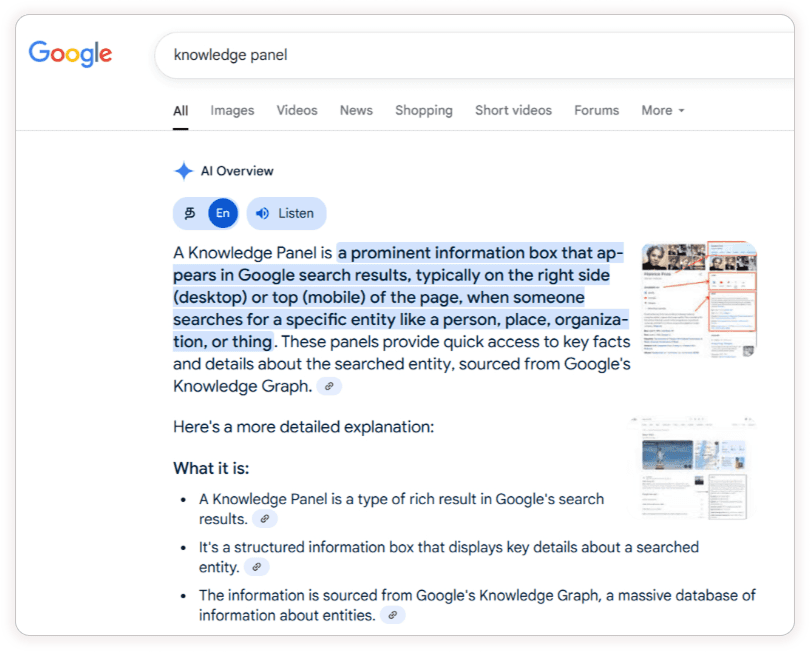
Task: Click the speaker icon in Listen button
Action: [x=262, y=213]
